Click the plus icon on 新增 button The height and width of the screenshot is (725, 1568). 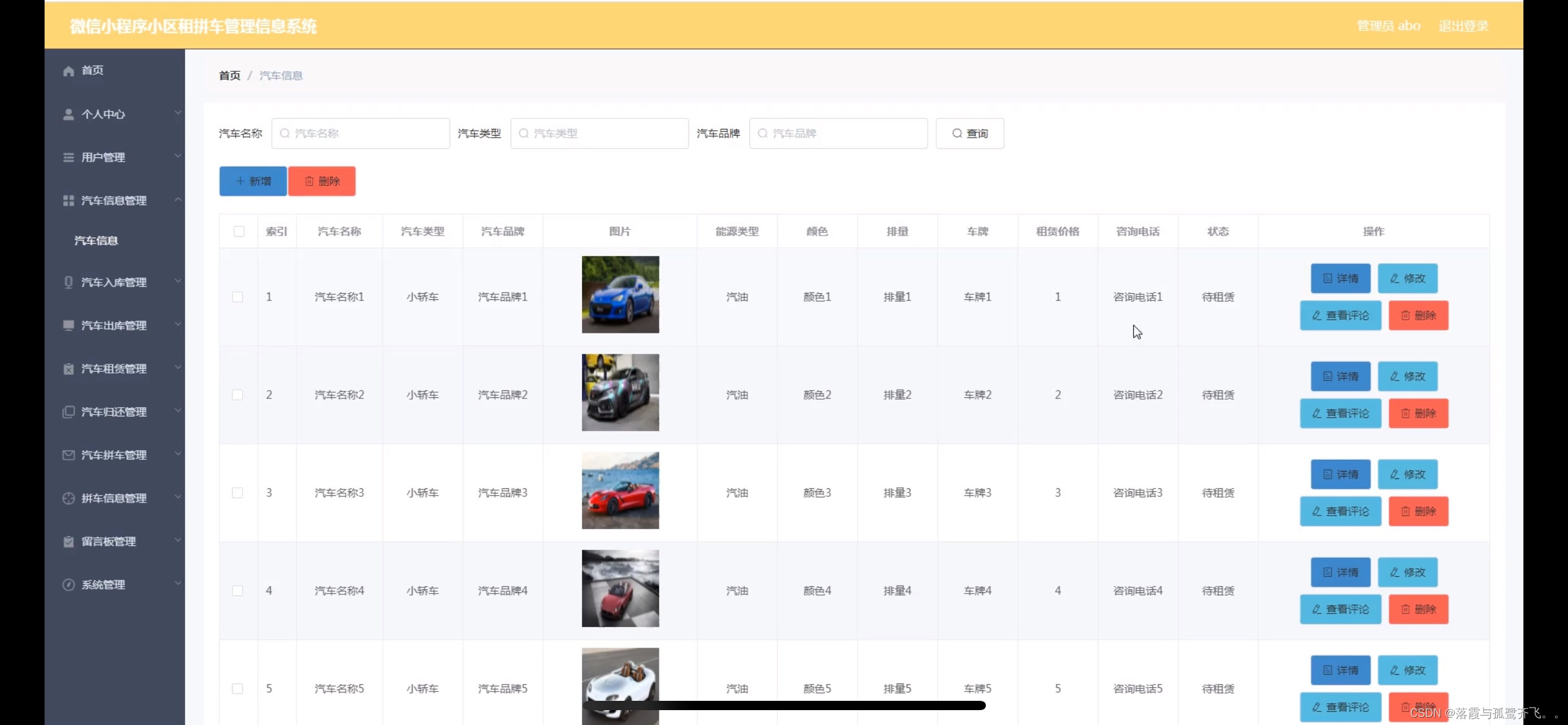[x=240, y=181]
